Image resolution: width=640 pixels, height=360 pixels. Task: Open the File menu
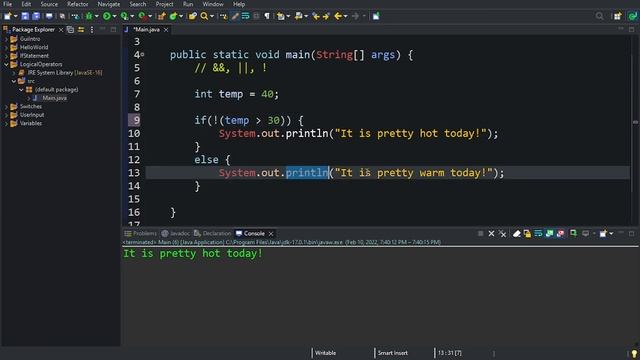click(x=7, y=4)
